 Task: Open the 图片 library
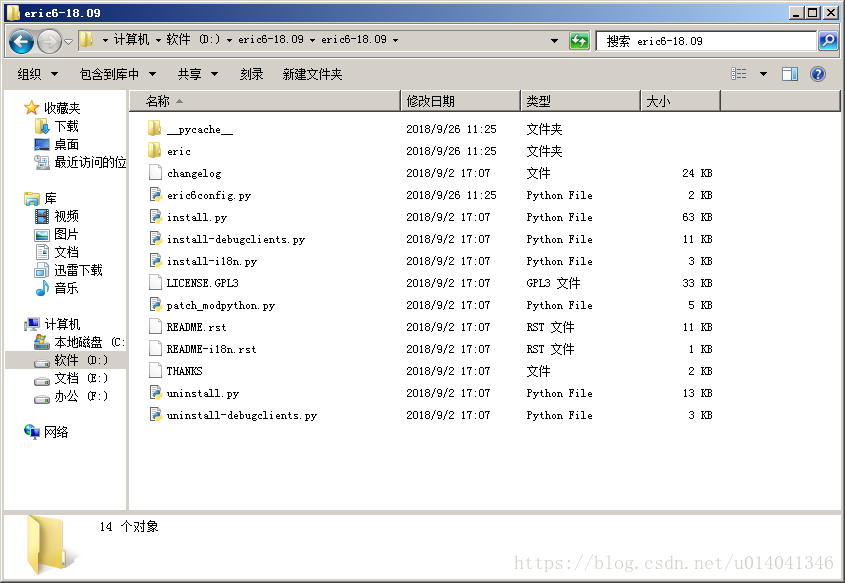pyautogui.click(x=57, y=234)
